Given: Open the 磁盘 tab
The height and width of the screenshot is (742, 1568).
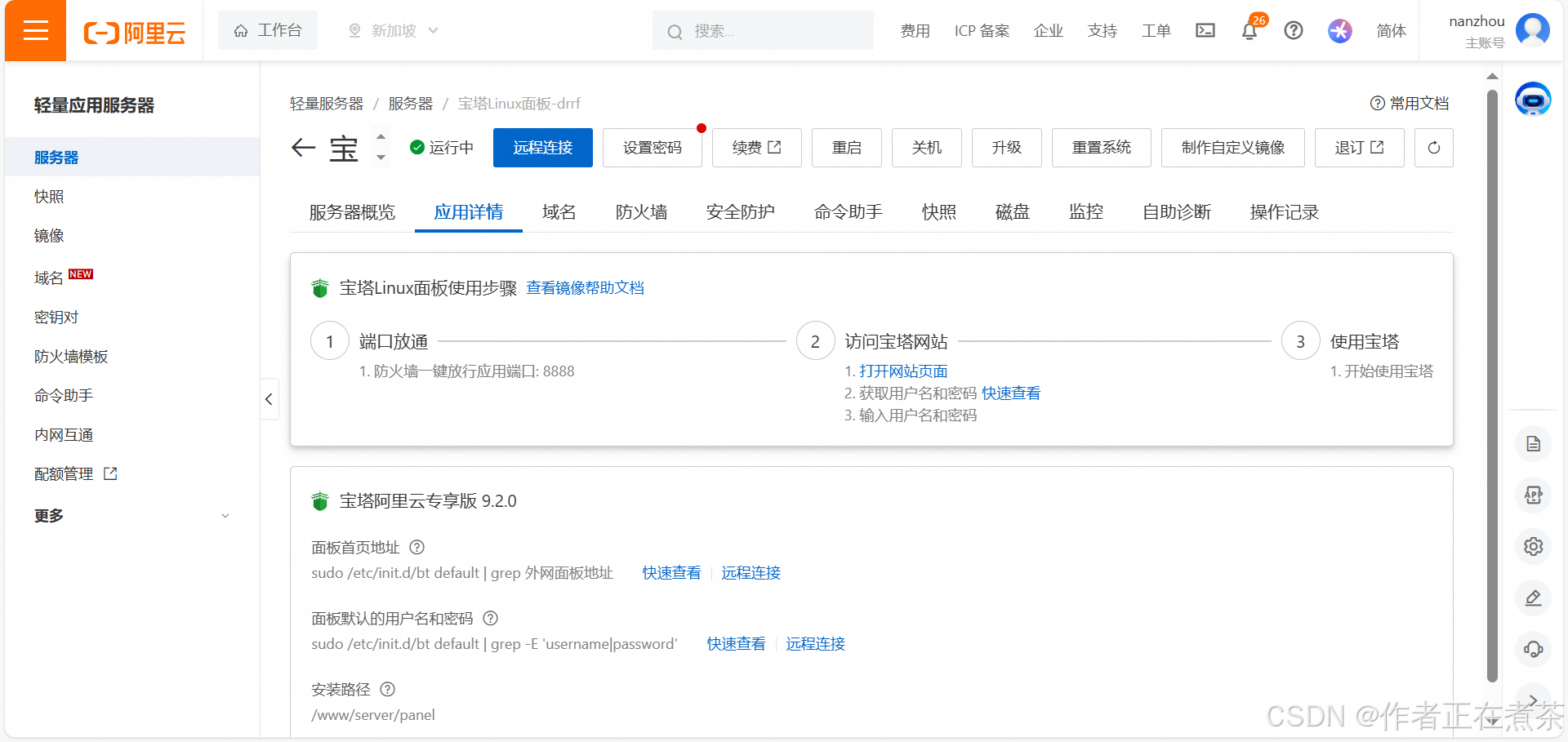Looking at the screenshot, I should click(x=1012, y=212).
